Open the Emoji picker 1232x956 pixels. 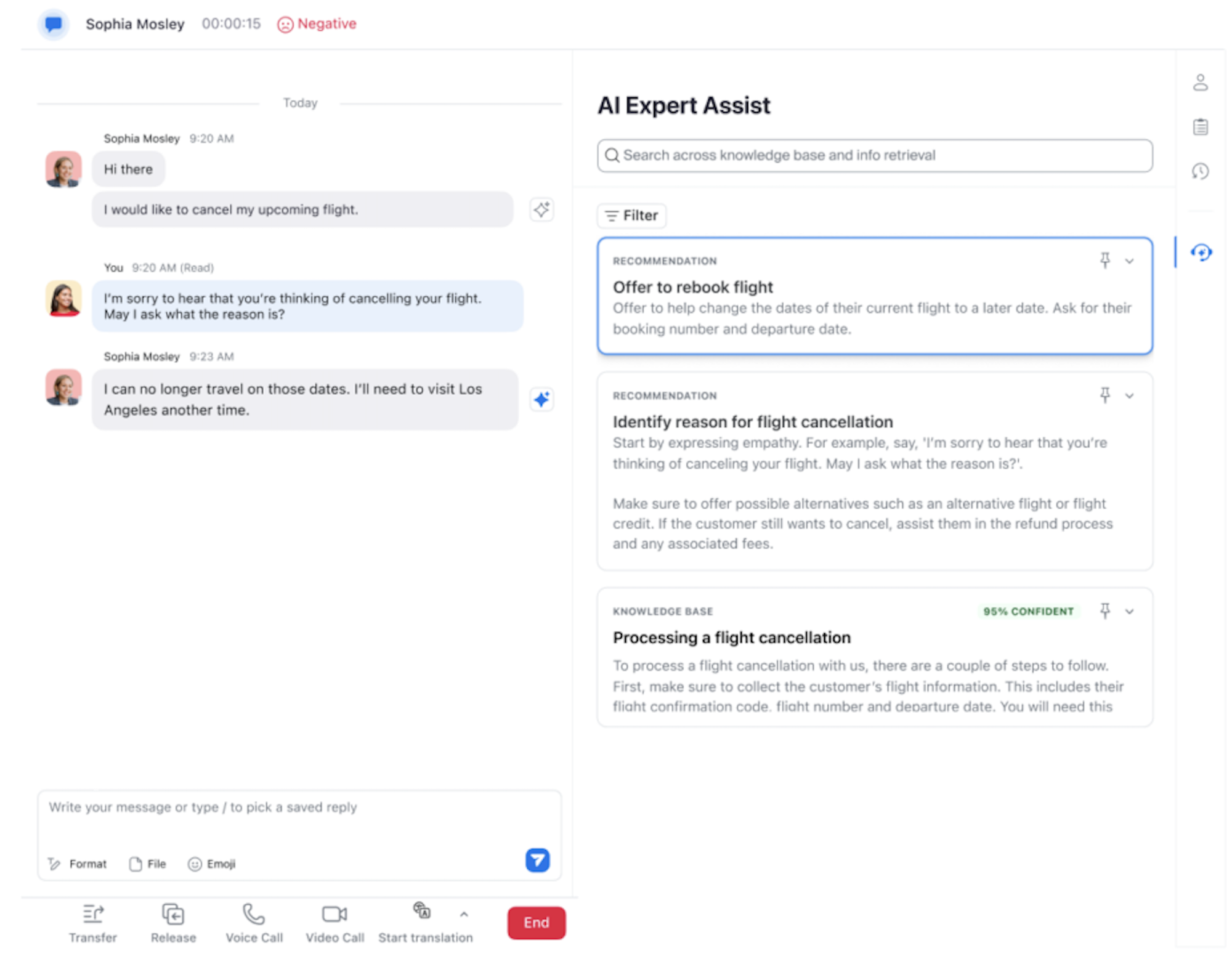coord(212,864)
